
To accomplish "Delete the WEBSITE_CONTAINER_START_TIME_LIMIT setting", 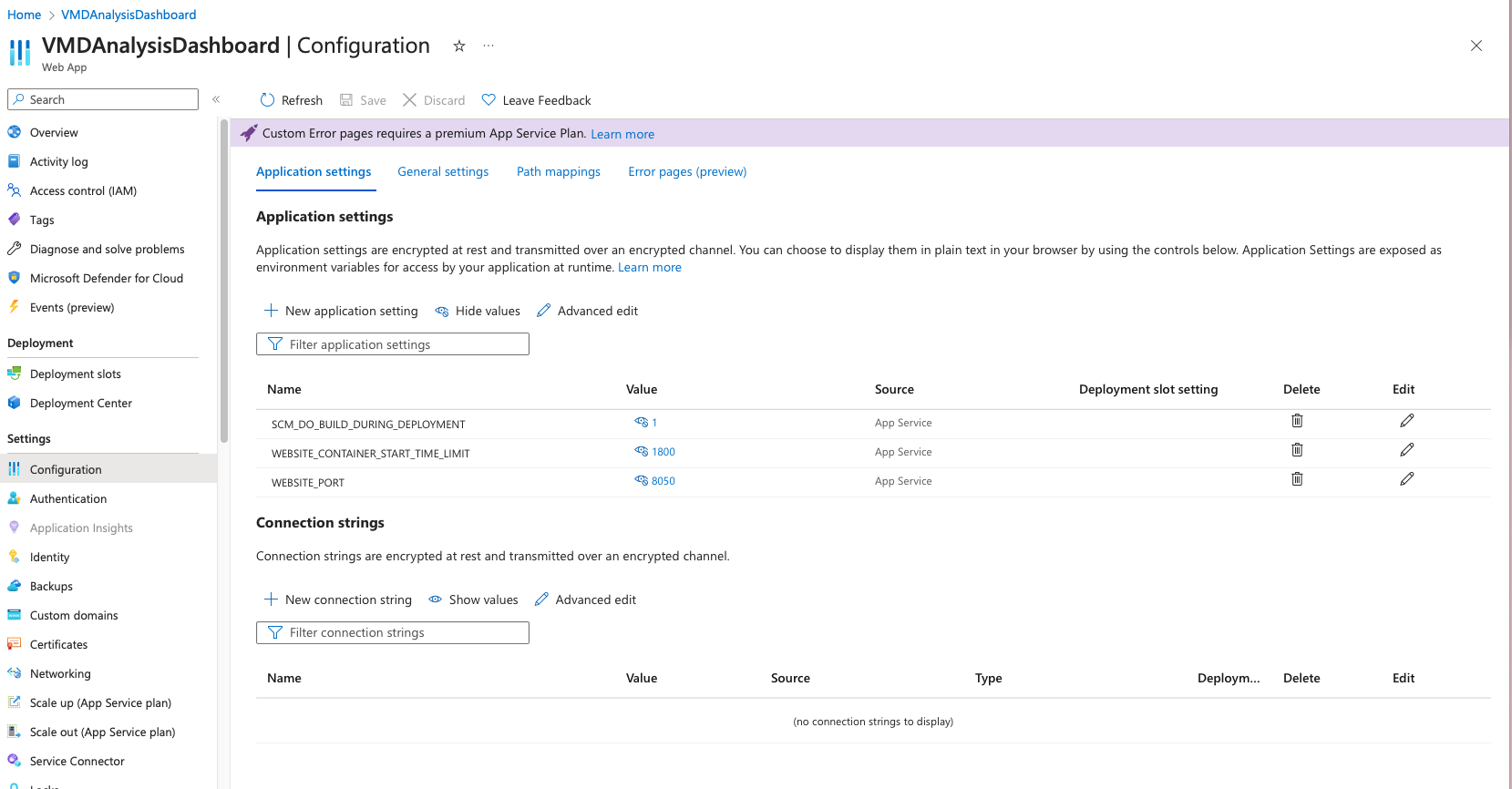I will coord(1297,449).
